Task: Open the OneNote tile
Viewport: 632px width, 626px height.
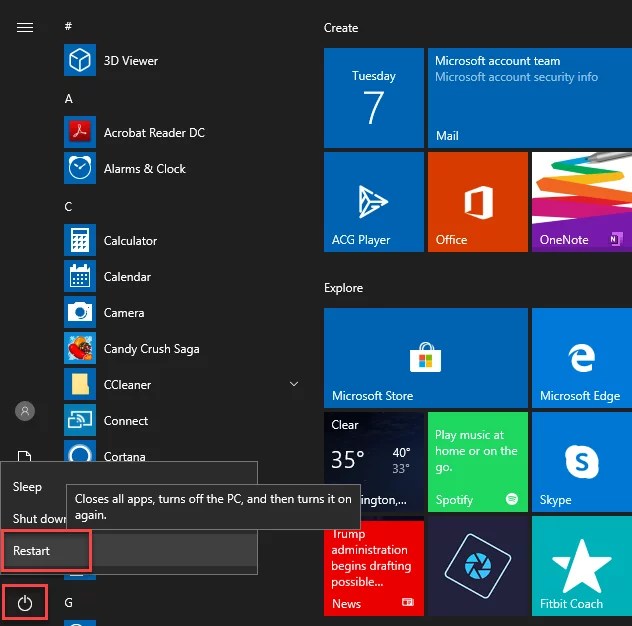Action: coord(582,202)
